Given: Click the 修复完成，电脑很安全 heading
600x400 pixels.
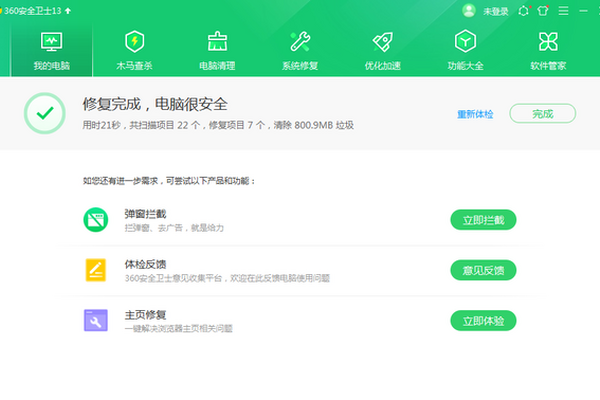Looking at the screenshot, I should 155,104.
